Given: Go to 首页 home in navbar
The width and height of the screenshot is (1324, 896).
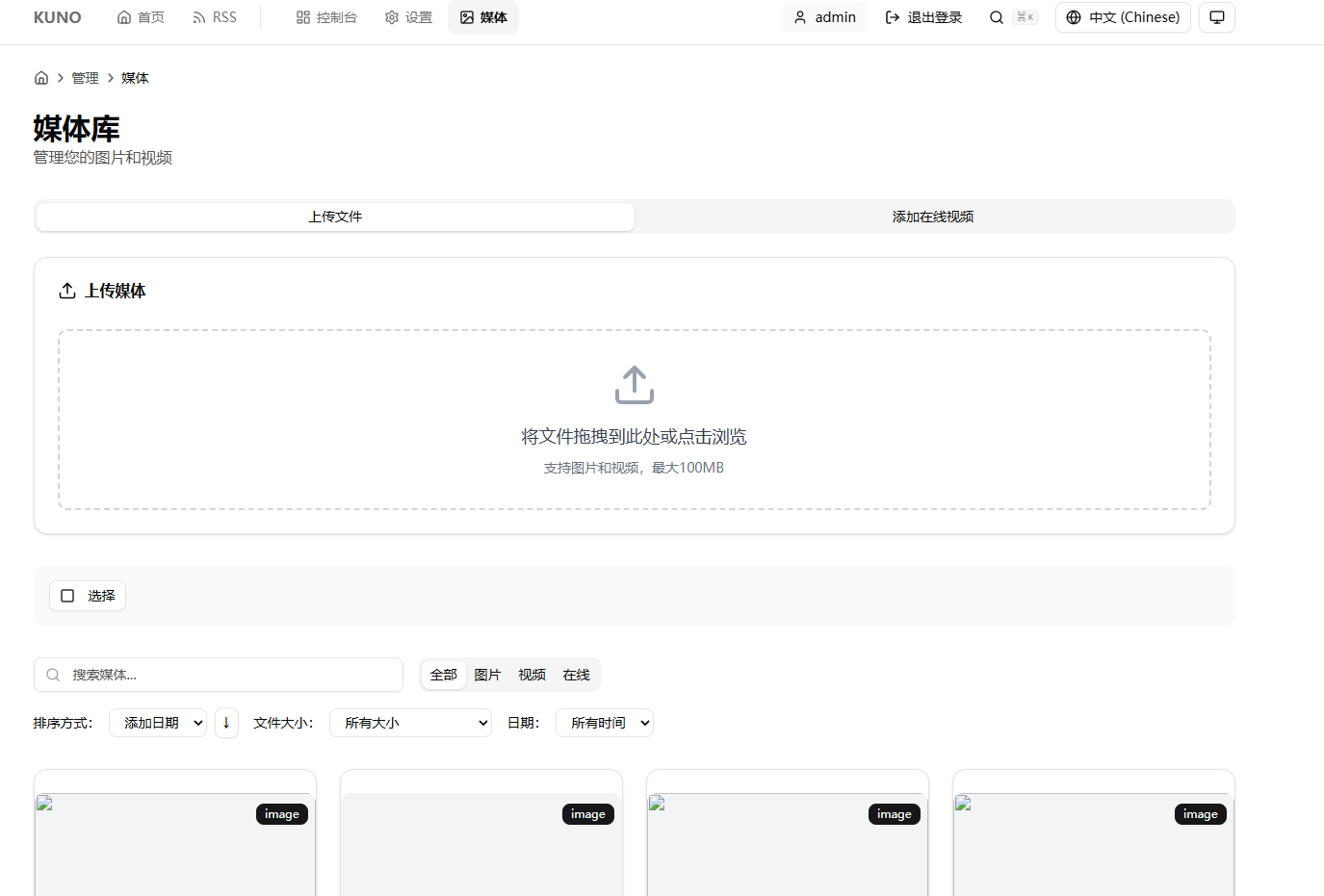Looking at the screenshot, I should [x=141, y=17].
